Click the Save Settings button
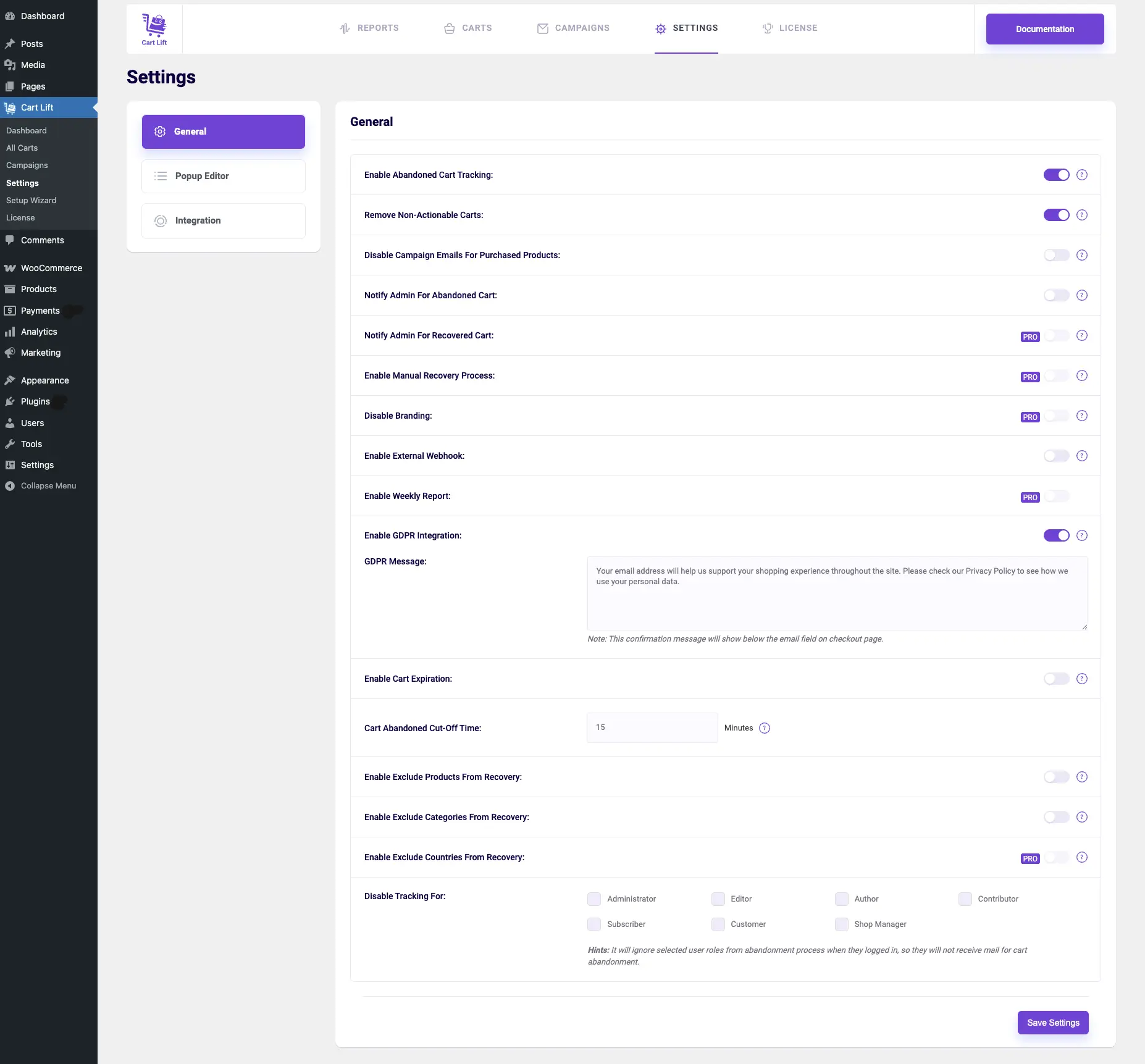 1053,1023
